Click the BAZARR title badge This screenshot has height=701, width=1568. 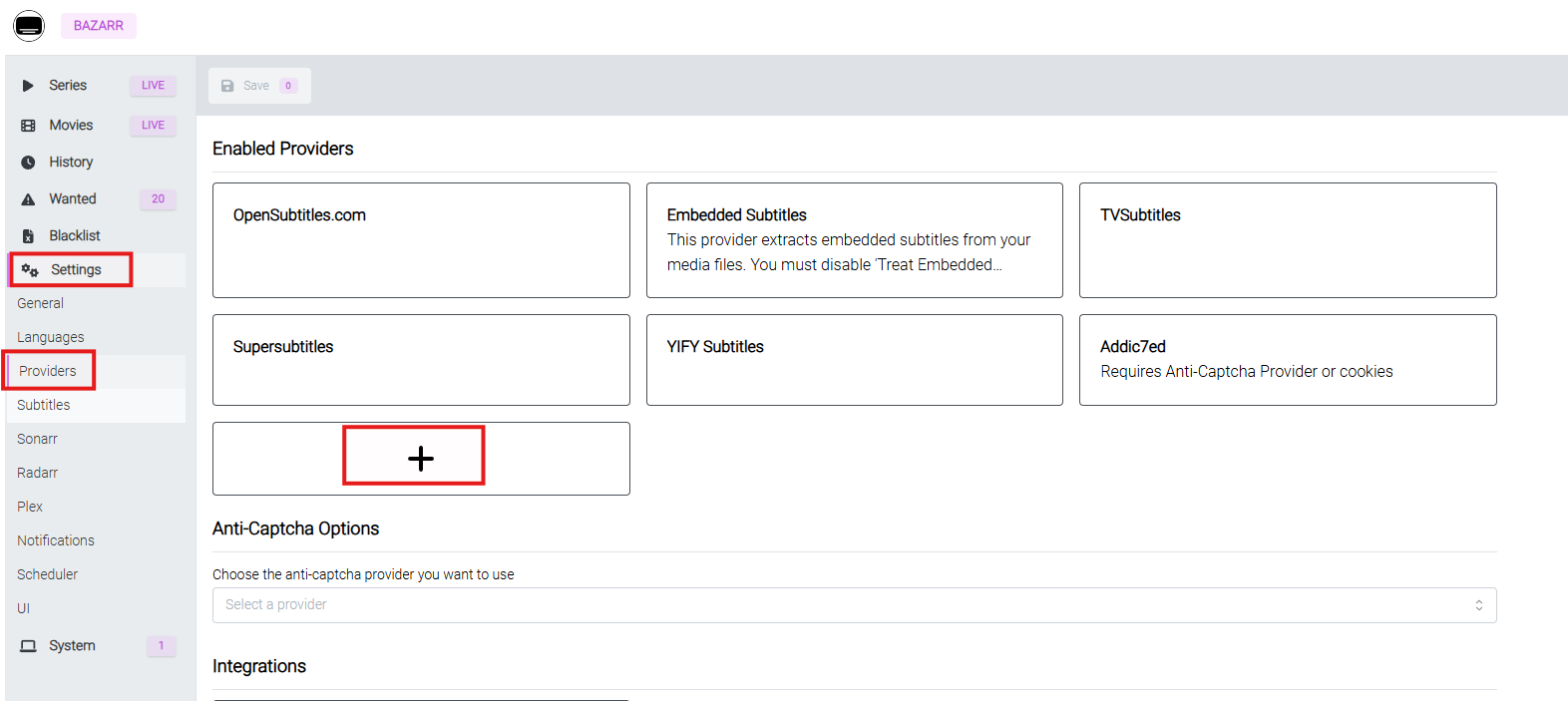tap(99, 26)
